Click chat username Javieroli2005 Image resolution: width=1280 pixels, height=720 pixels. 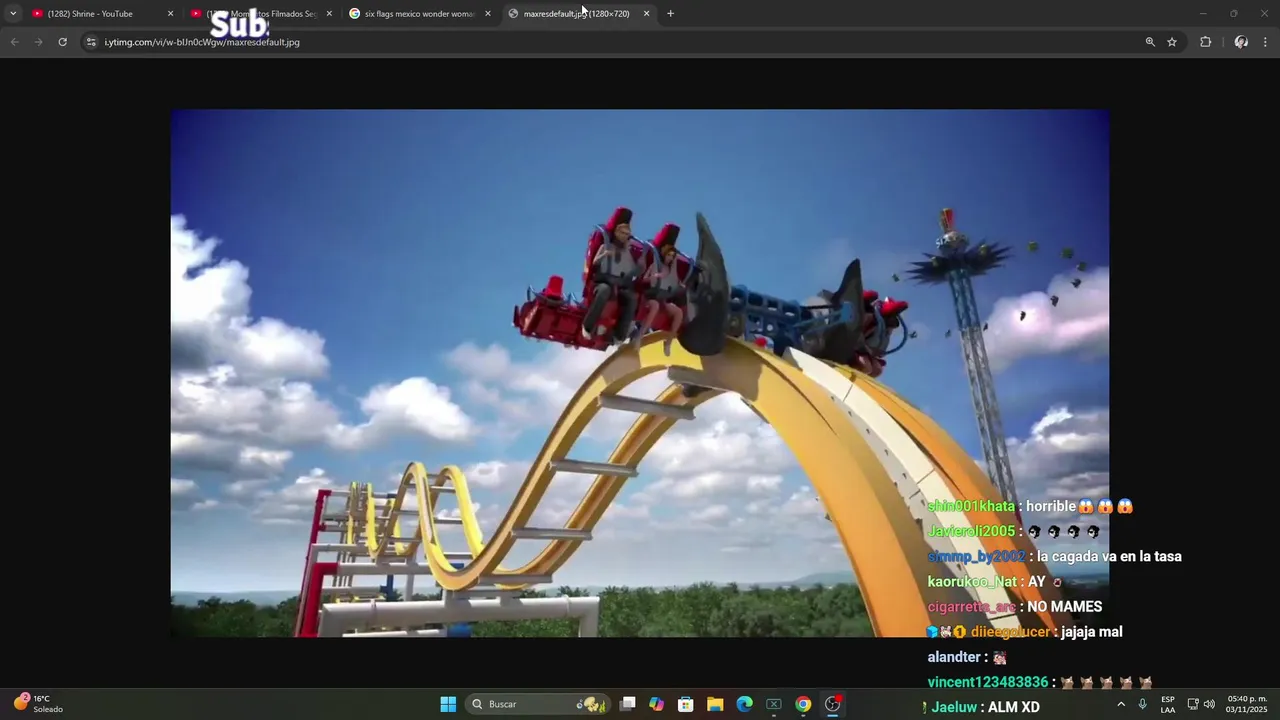[972, 532]
